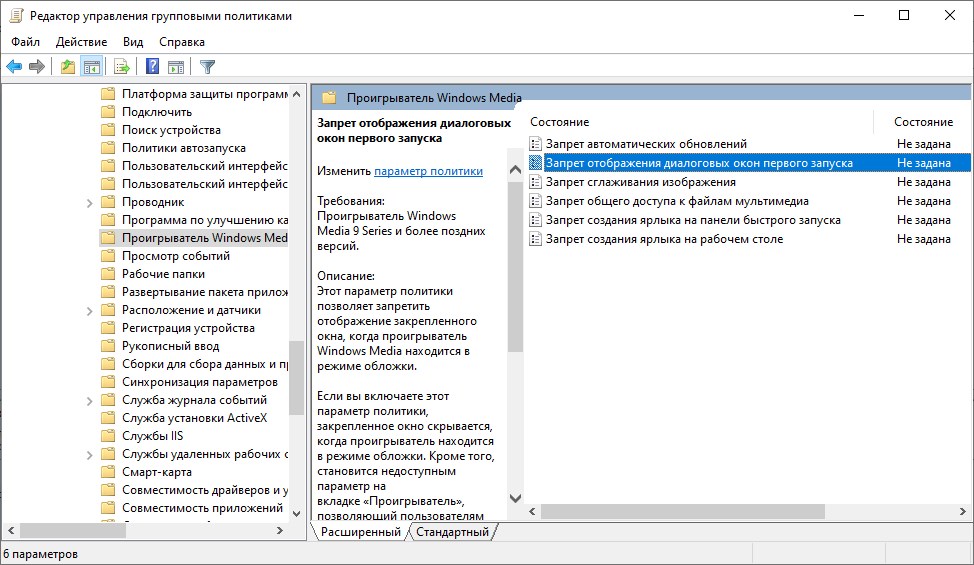Toggle show/hide action pane icon

click(176, 67)
